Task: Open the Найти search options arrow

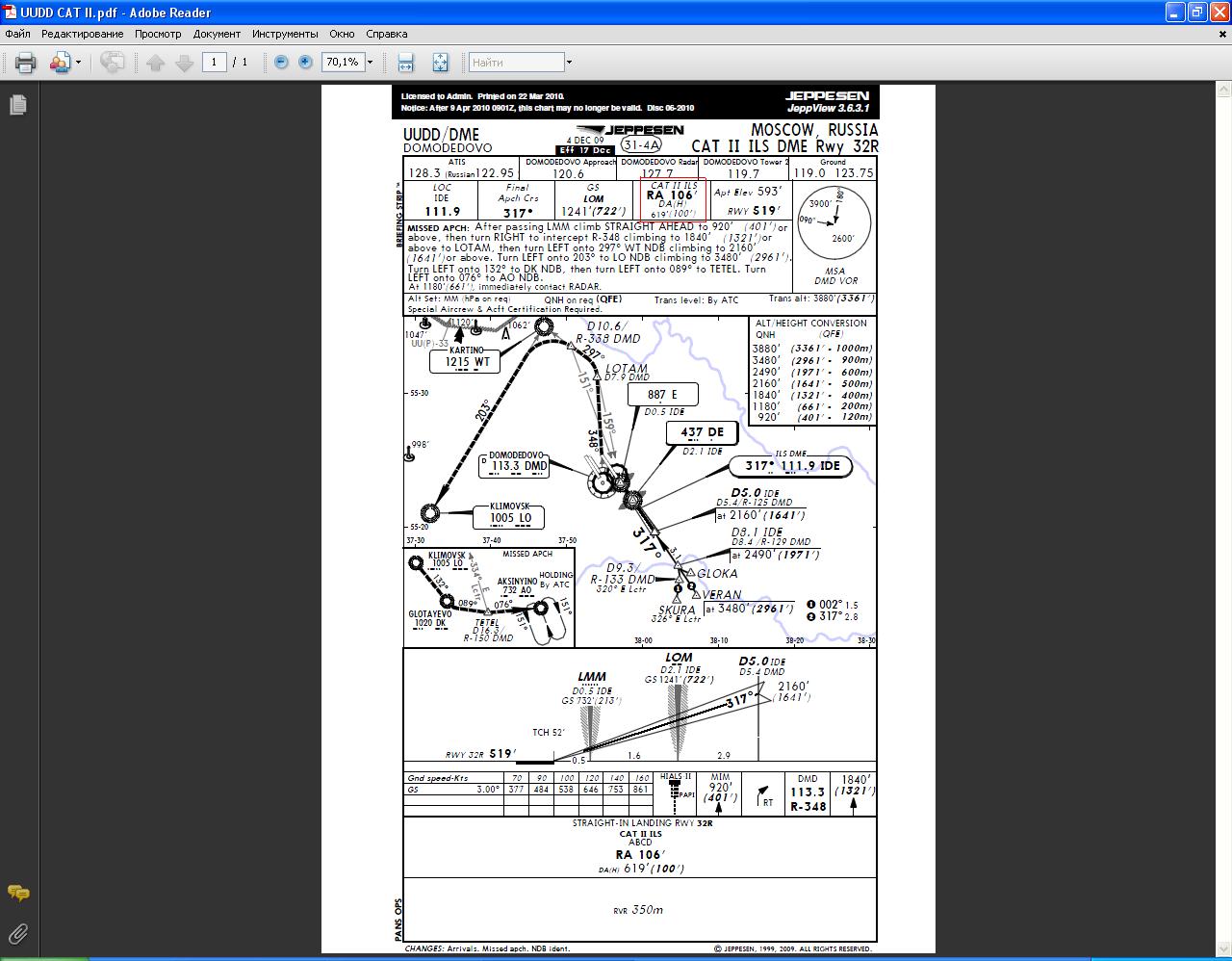Action: (569, 63)
